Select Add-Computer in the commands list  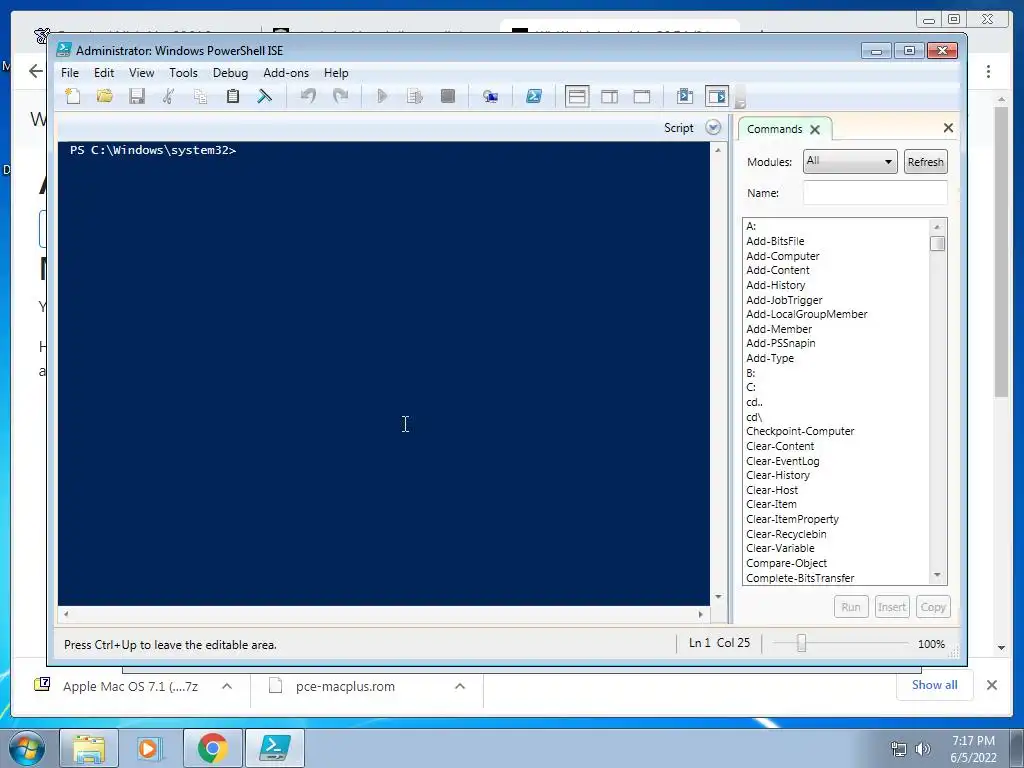coord(782,256)
